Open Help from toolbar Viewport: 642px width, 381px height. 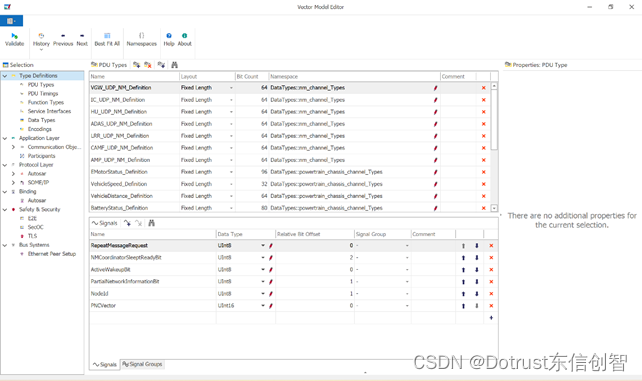coord(169,39)
